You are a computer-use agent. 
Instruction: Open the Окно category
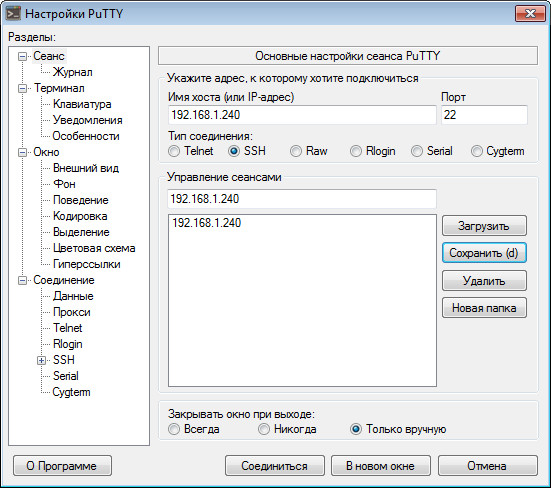46,152
